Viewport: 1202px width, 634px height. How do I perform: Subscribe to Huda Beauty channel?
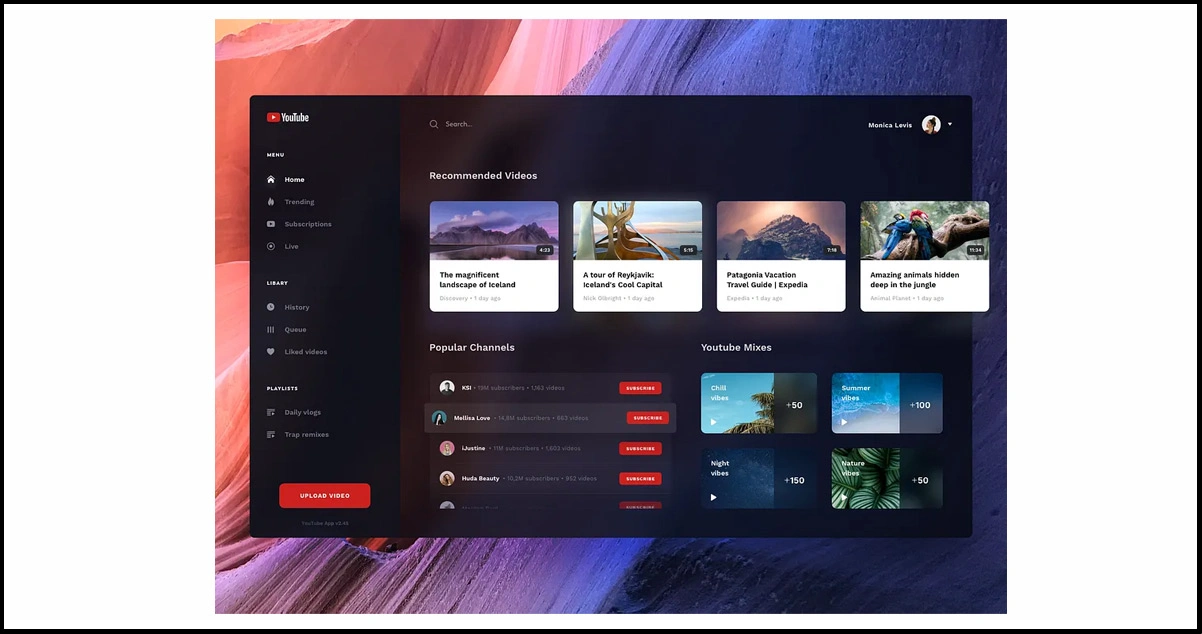[640, 479]
